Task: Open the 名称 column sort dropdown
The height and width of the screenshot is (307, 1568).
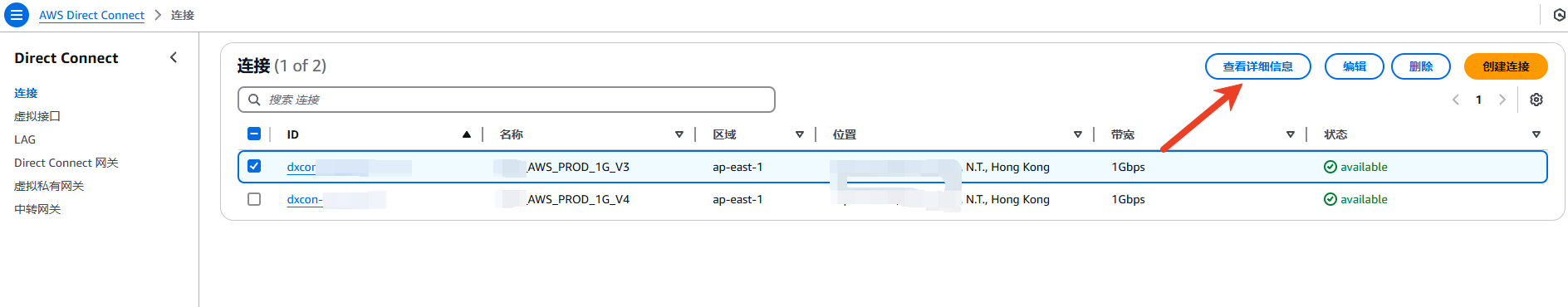Action: click(x=679, y=134)
